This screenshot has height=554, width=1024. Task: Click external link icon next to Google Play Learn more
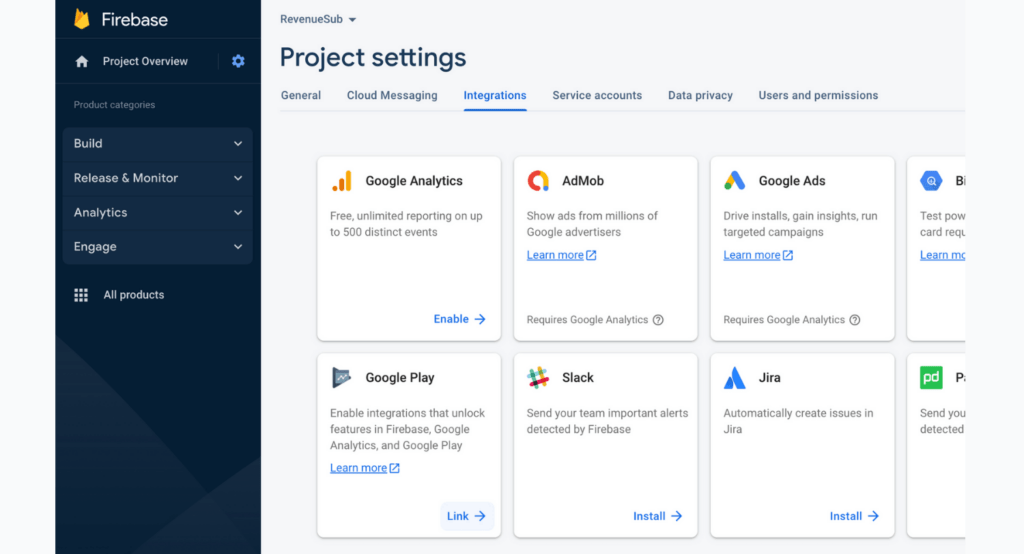pyautogui.click(x=394, y=468)
